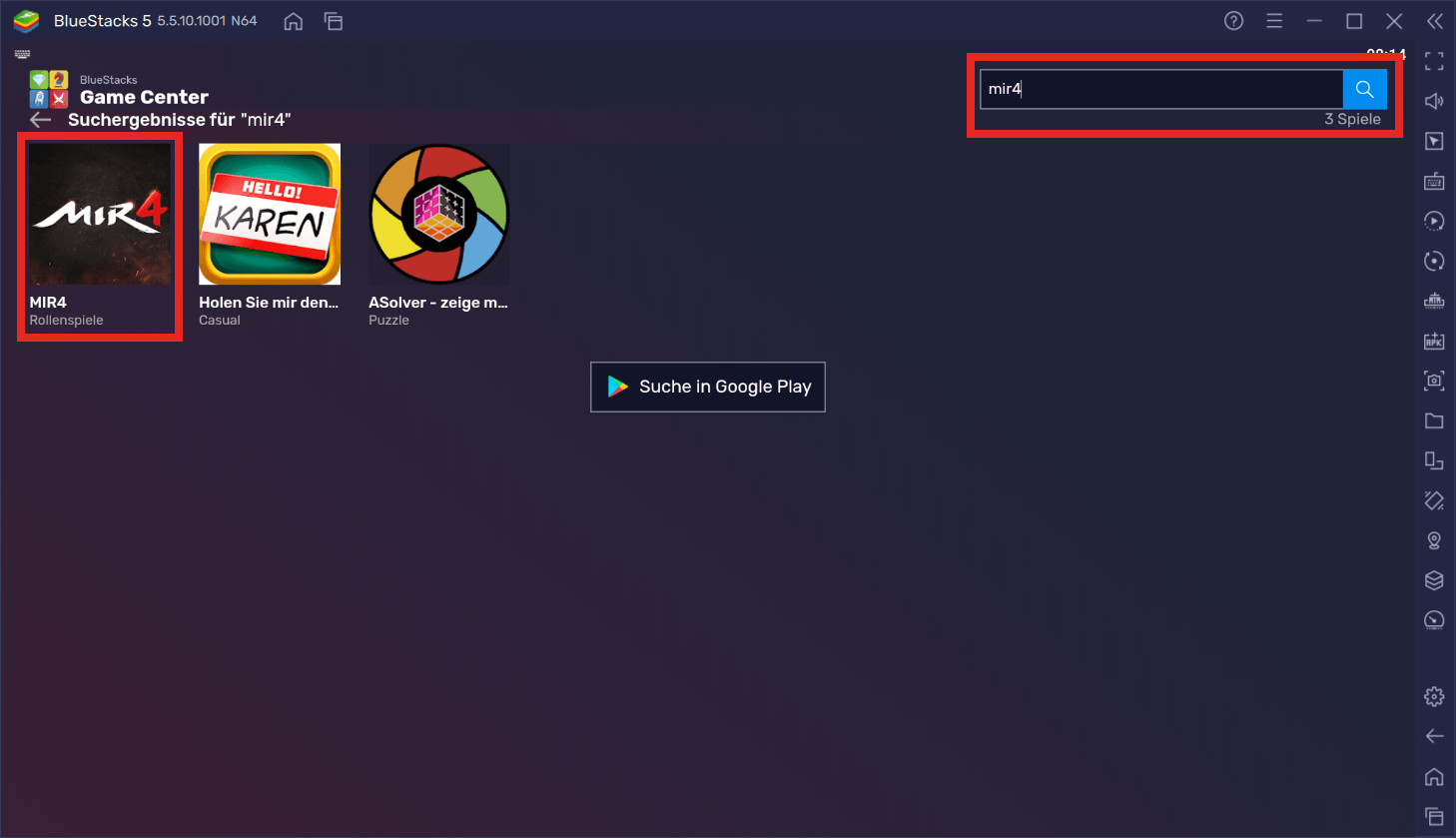1456x838 pixels.
Task: Click the mir4 search input field
Action: tap(1161, 89)
